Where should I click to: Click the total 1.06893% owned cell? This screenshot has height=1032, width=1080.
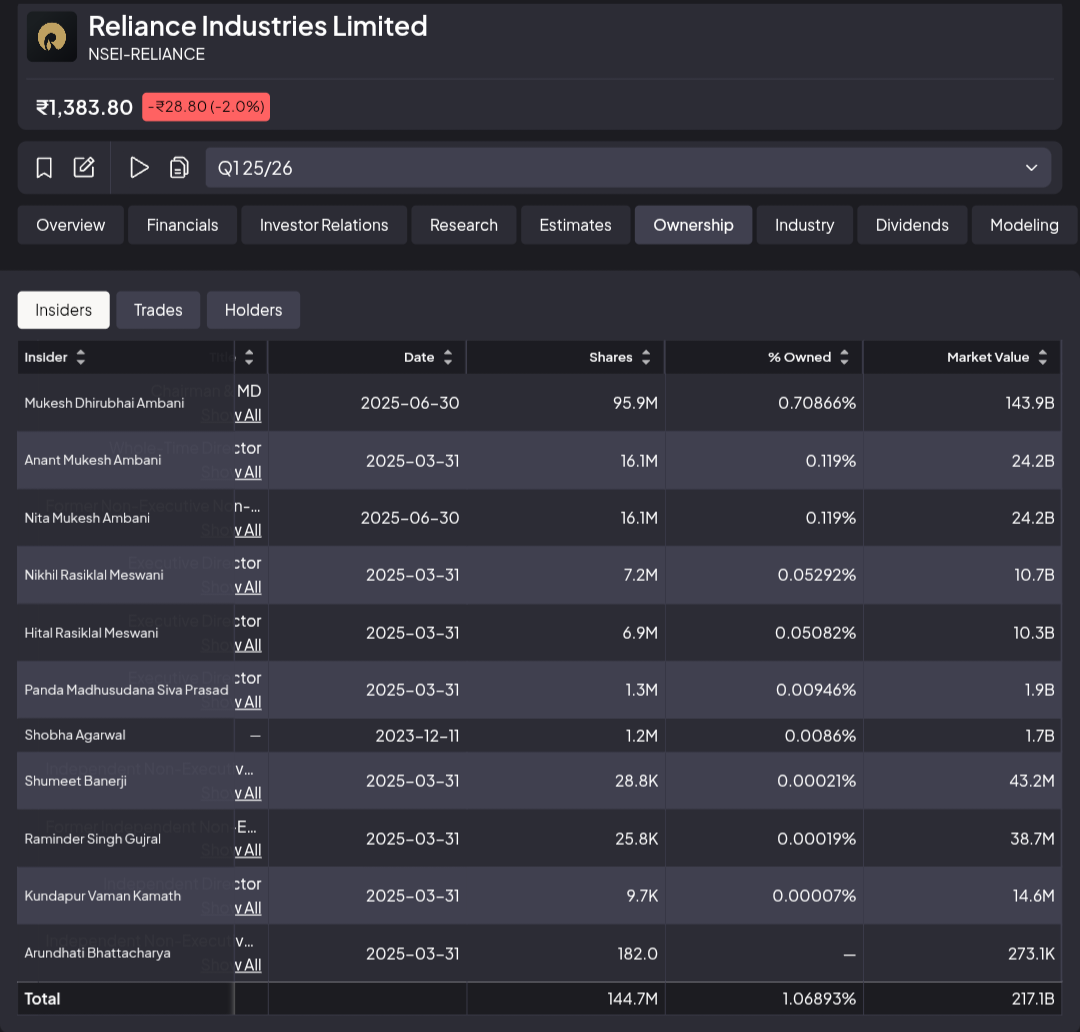pos(819,999)
